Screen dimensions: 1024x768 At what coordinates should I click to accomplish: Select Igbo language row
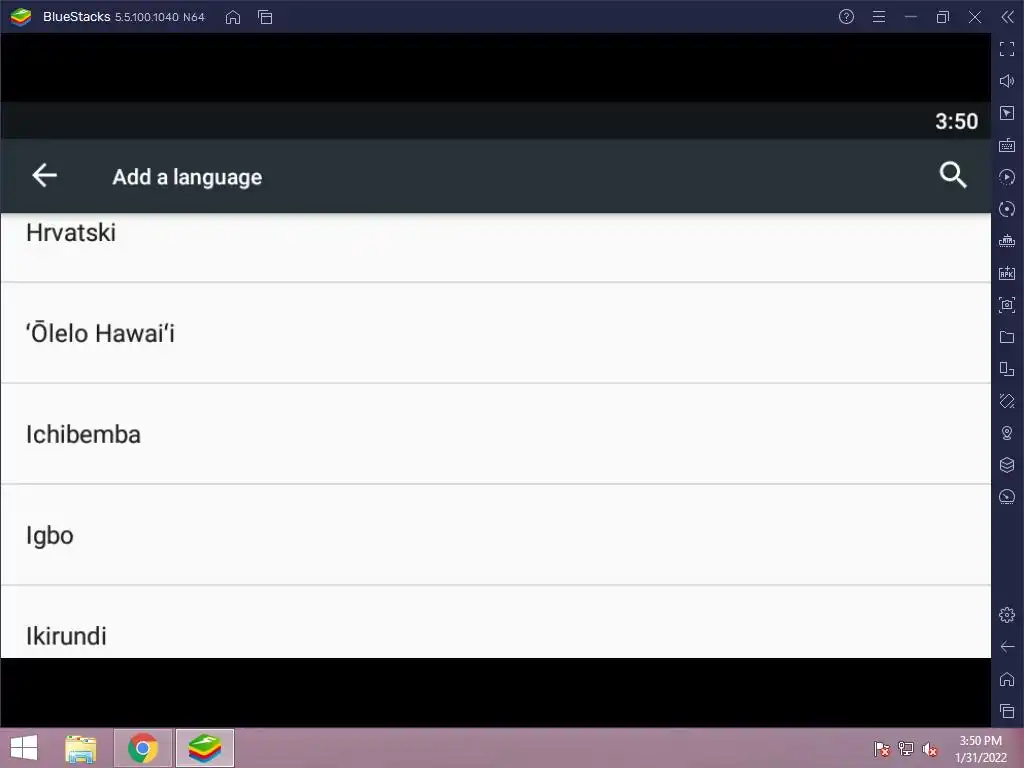496,535
